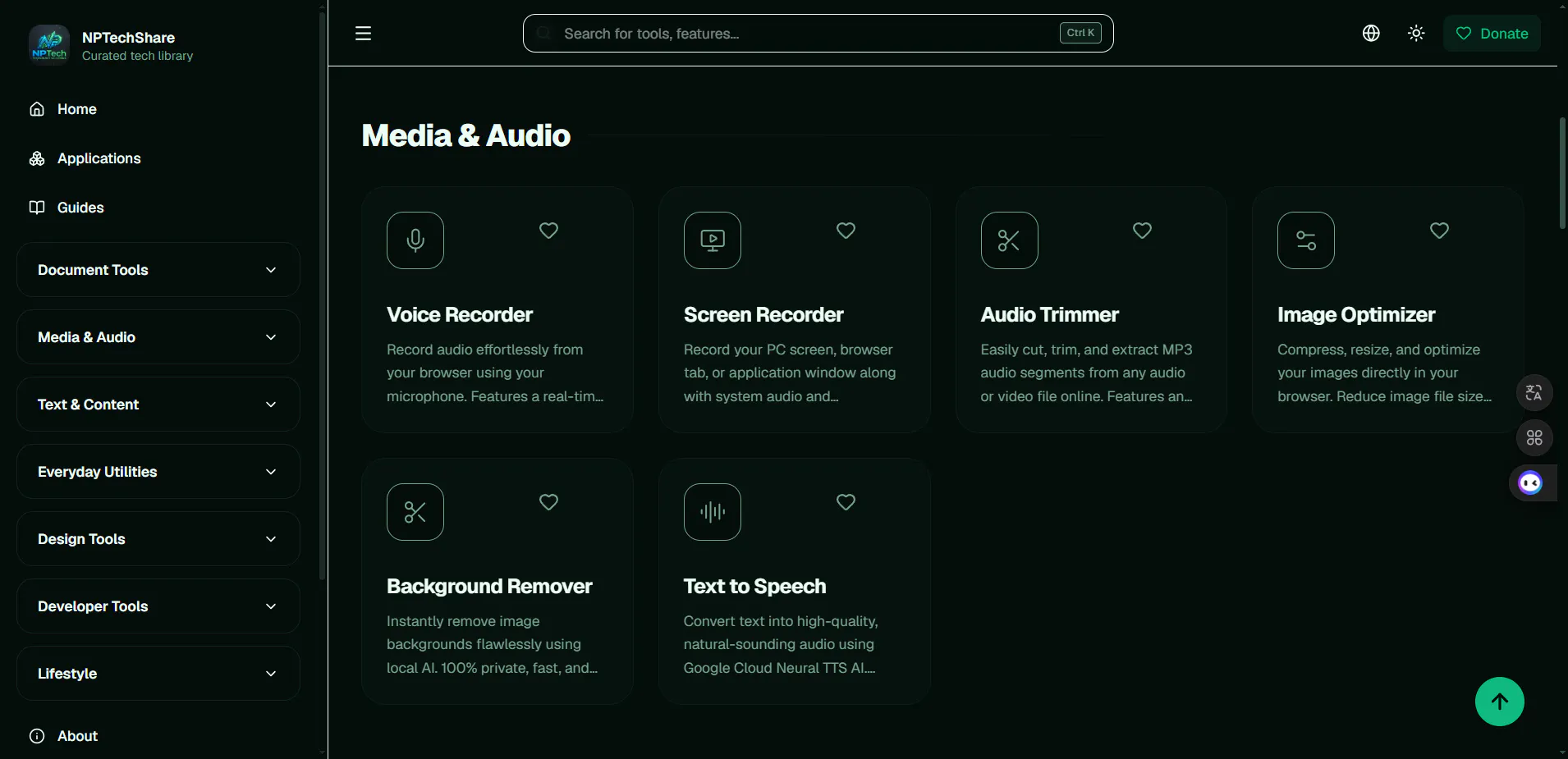Click the Image Optimizer description text
Viewport: 1568px width, 759px height.
tap(1384, 373)
